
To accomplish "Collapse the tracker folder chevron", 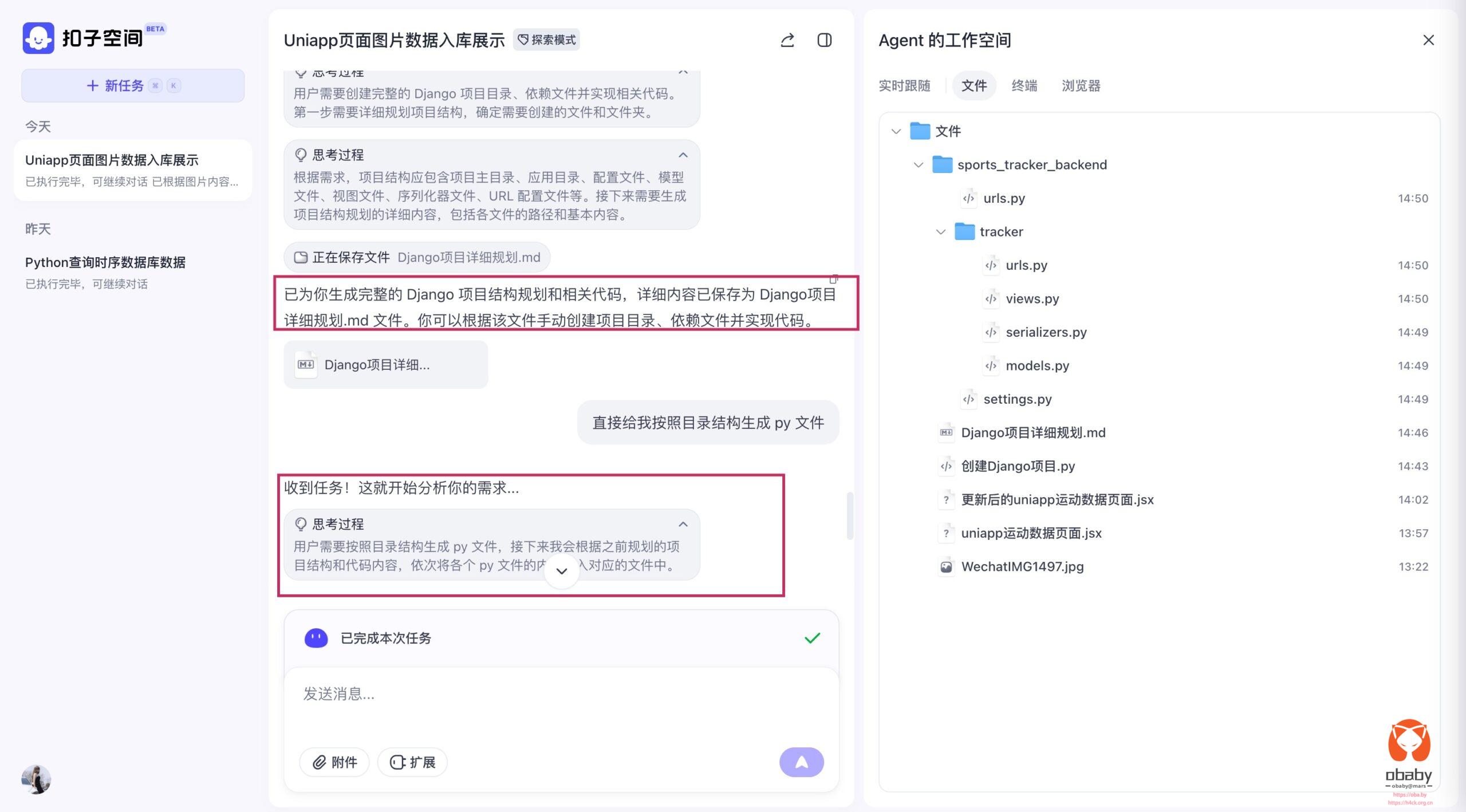I will pos(941,232).
